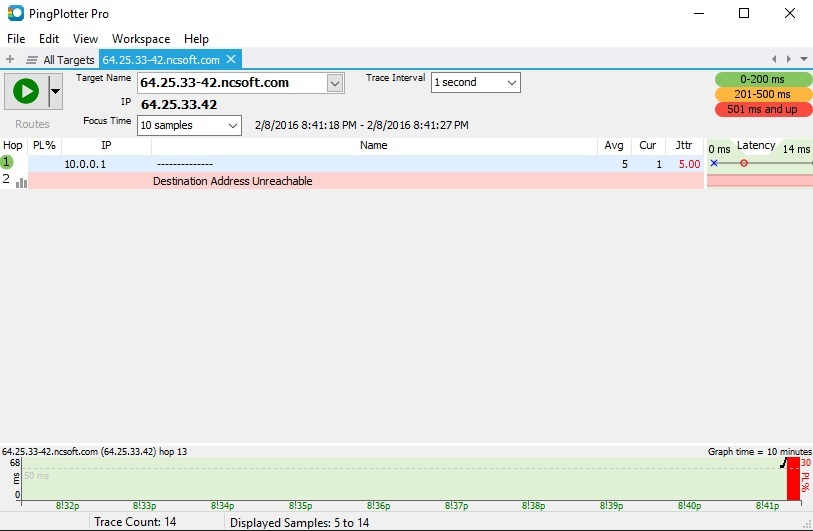The image size is (813, 531).
Task: Add a new target with the plus icon
Action: tap(9, 59)
